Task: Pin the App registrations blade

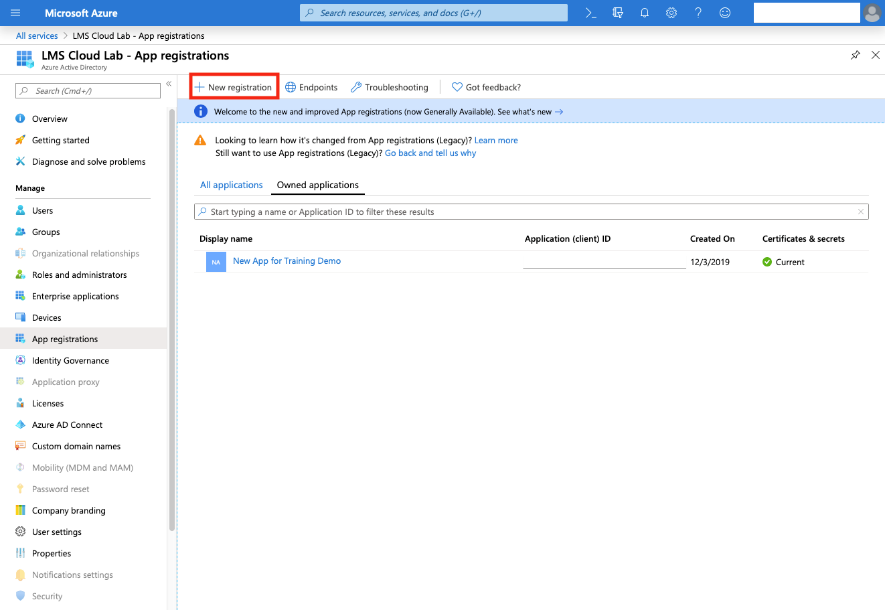Action: click(x=855, y=55)
